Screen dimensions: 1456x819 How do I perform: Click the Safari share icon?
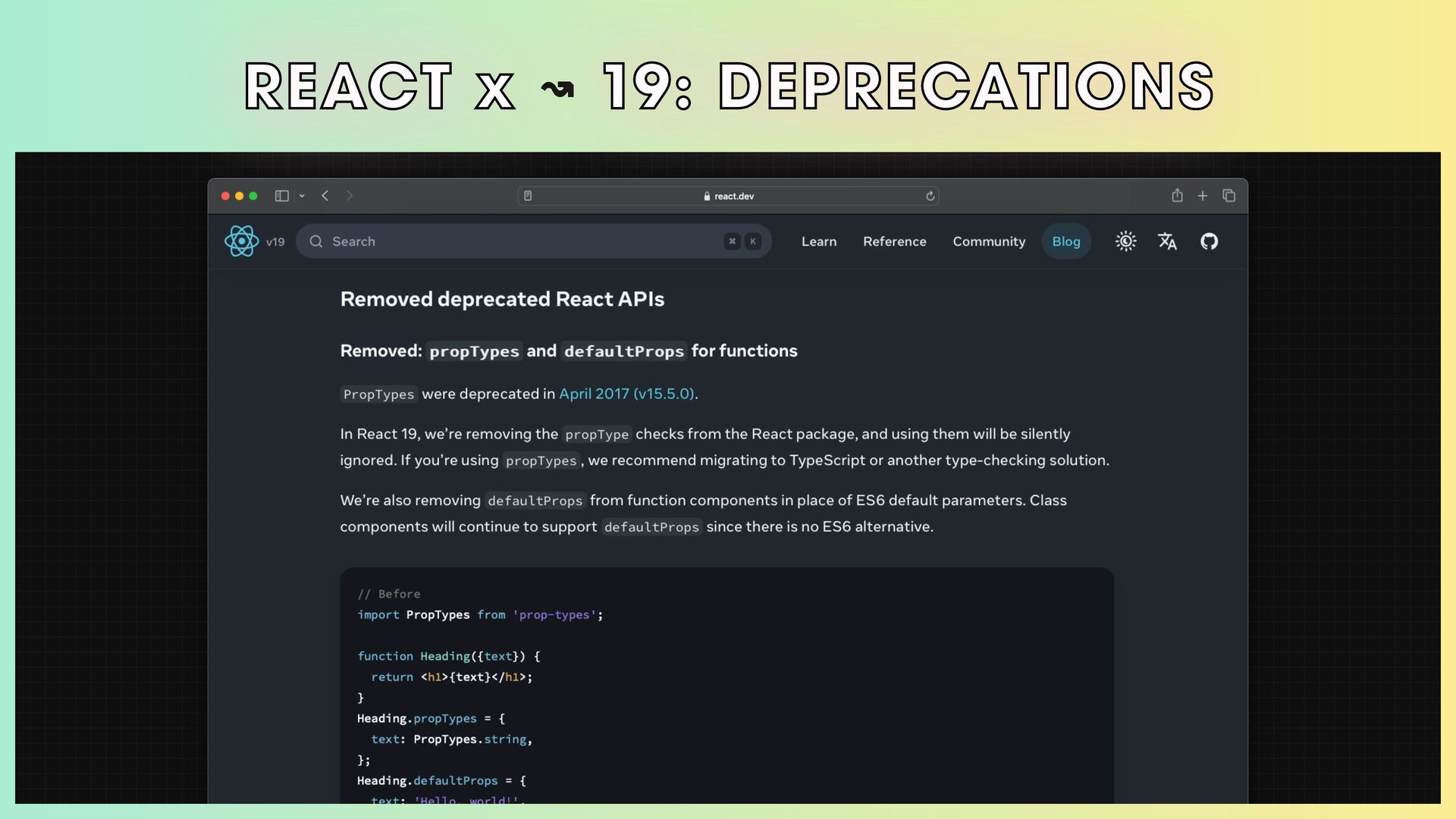1177,196
